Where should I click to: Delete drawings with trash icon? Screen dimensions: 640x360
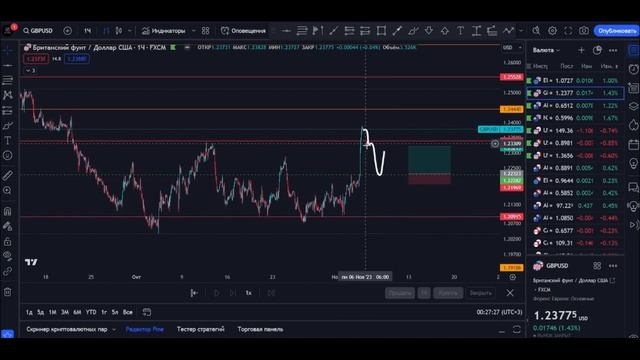click(8, 292)
